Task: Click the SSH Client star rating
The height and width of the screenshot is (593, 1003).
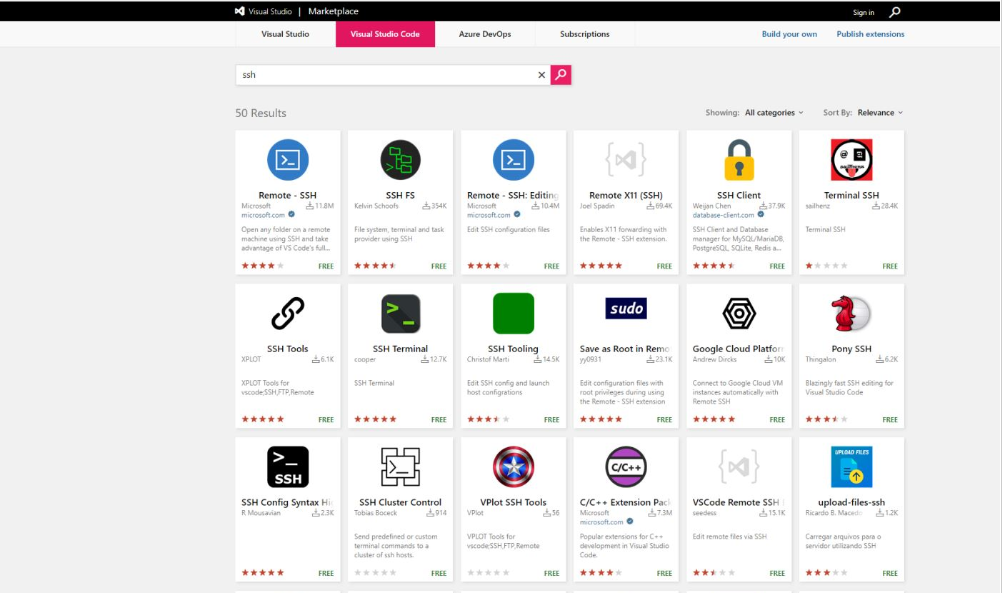Action: point(714,265)
